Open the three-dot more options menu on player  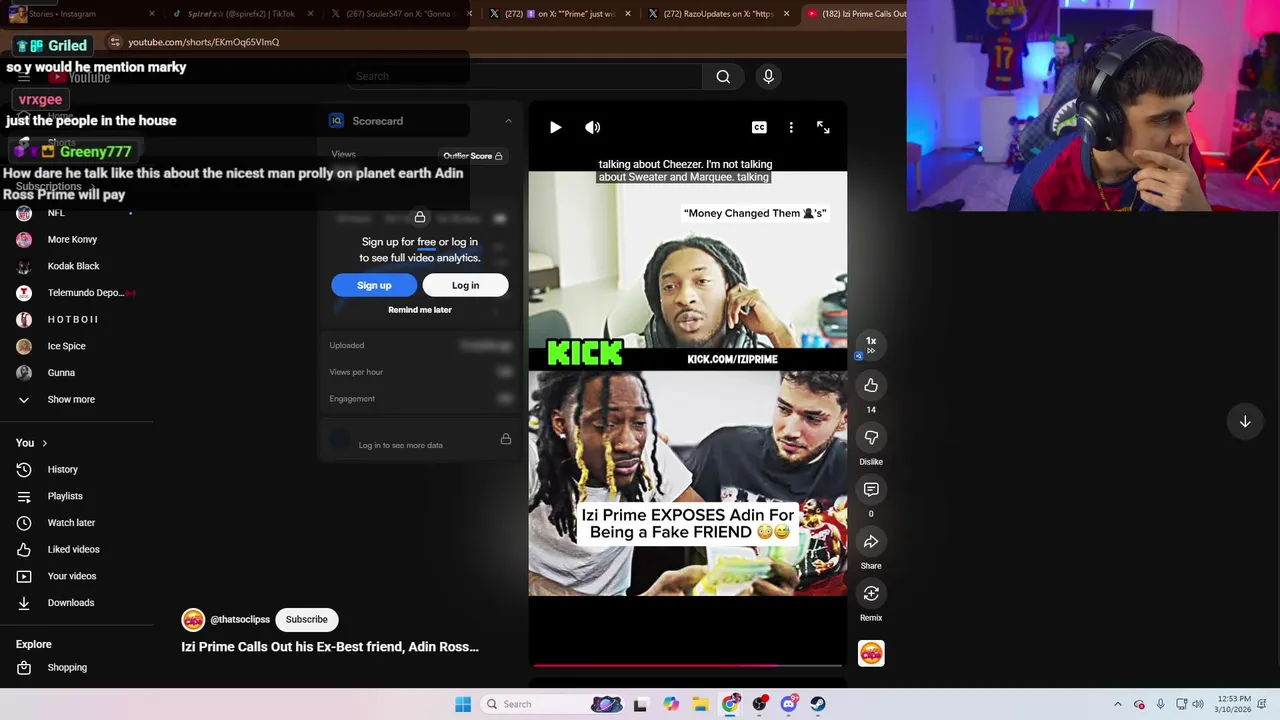click(791, 127)
